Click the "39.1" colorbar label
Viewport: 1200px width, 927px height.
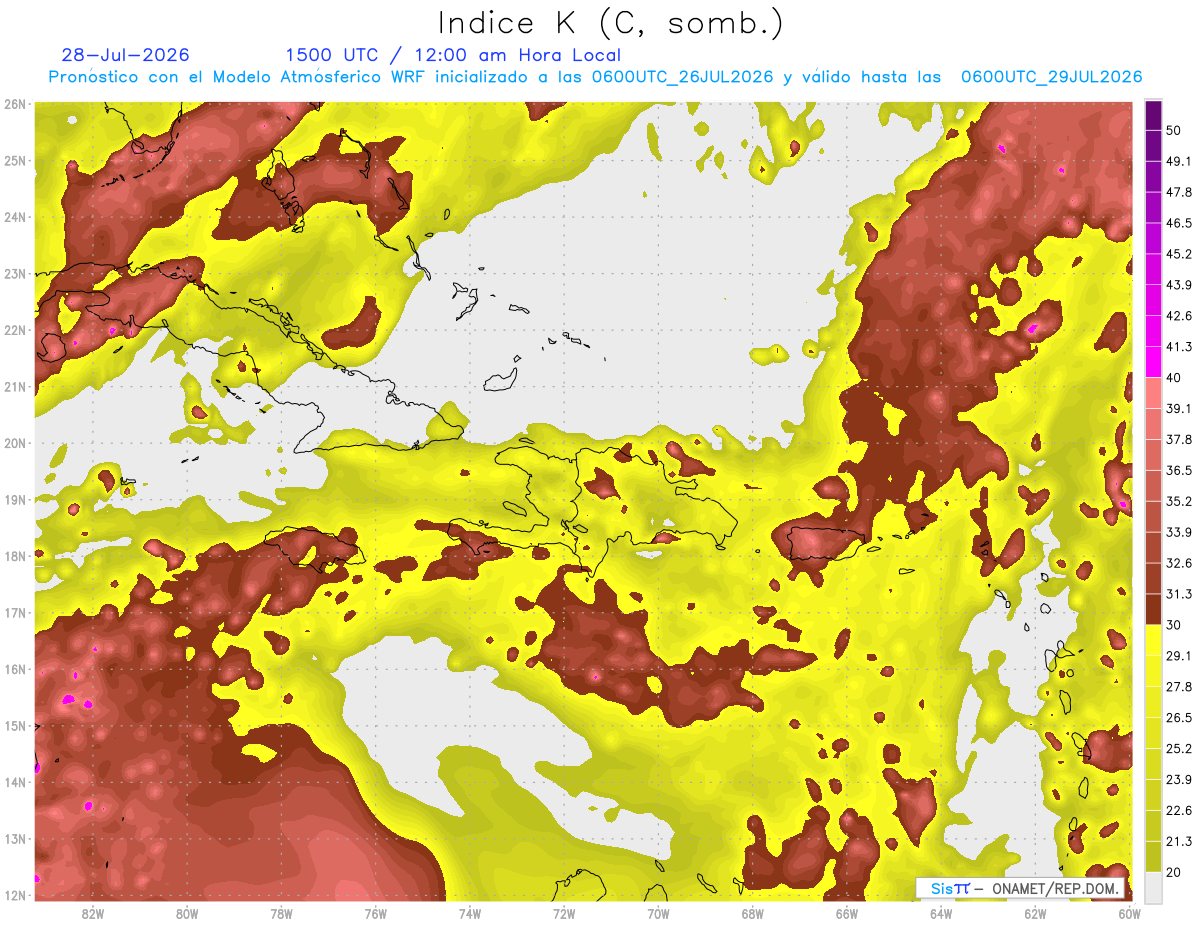[x=1178, y=408]
